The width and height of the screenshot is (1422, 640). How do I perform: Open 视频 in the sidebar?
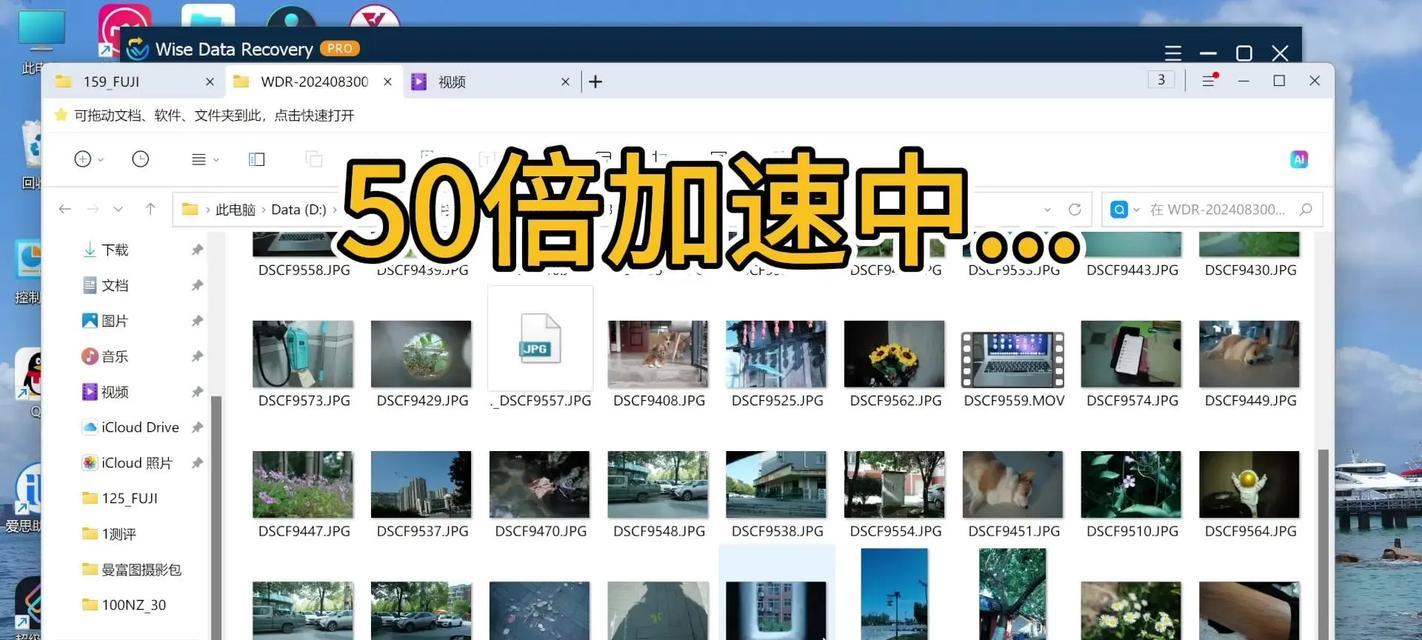click(x=115, y=392)
